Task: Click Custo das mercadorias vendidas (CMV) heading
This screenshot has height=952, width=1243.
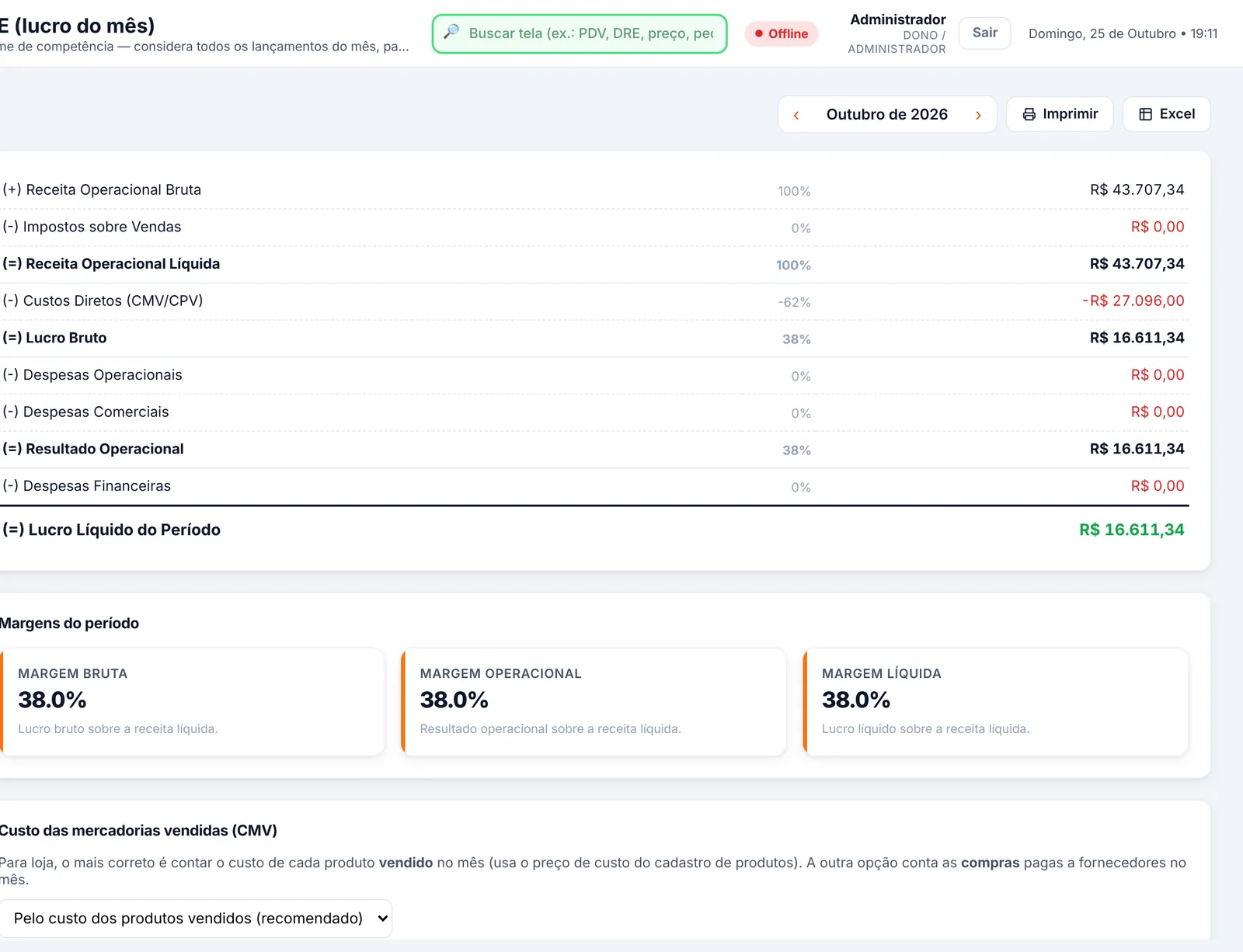Action: pos(138,831)
